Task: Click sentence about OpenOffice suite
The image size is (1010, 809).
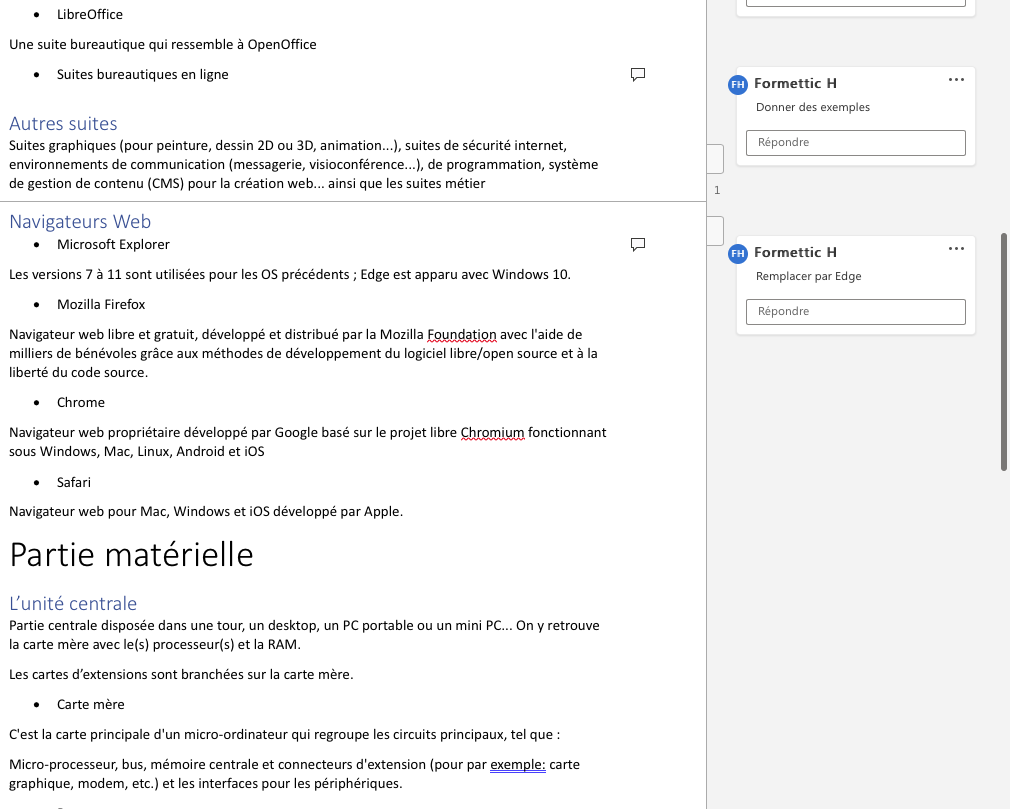Action: (162, 44)
